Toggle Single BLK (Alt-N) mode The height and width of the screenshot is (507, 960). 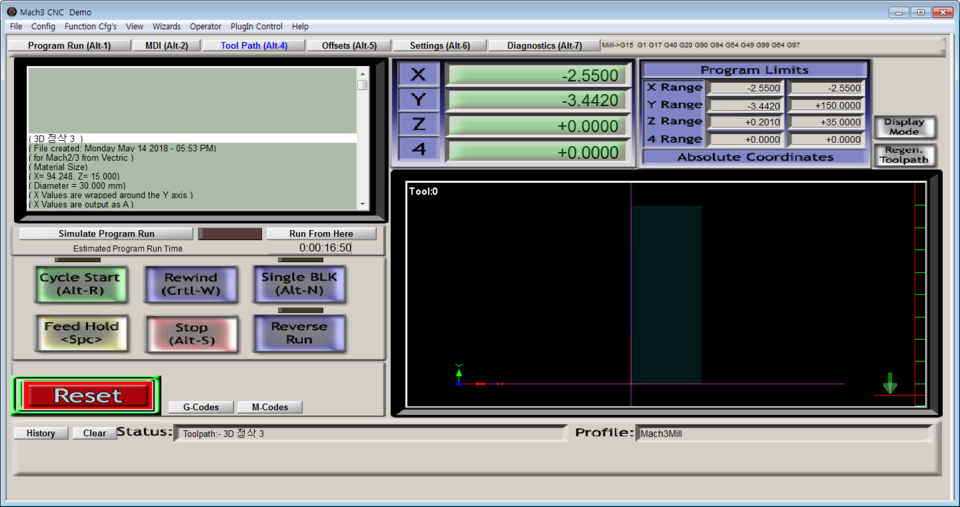(x=299, y=284)
